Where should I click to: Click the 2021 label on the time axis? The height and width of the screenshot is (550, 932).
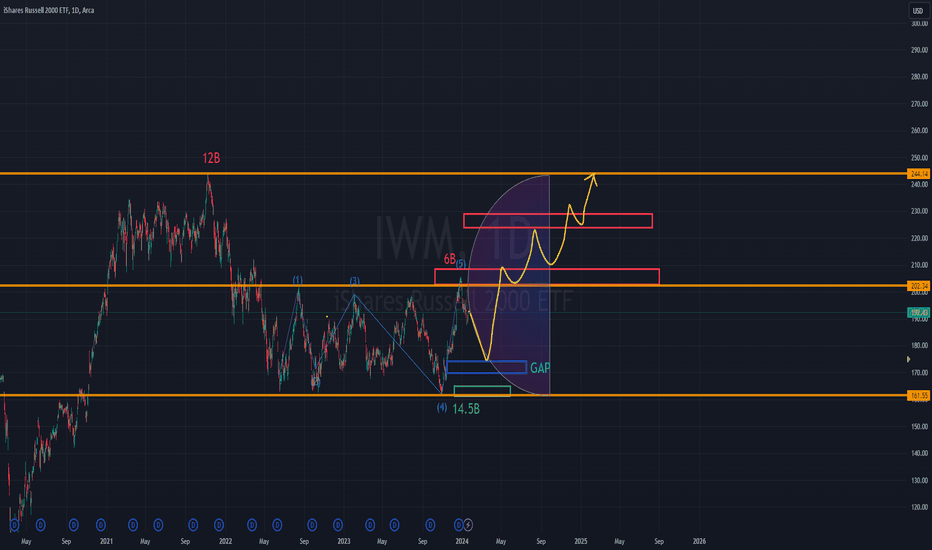(x=106, y=542)
